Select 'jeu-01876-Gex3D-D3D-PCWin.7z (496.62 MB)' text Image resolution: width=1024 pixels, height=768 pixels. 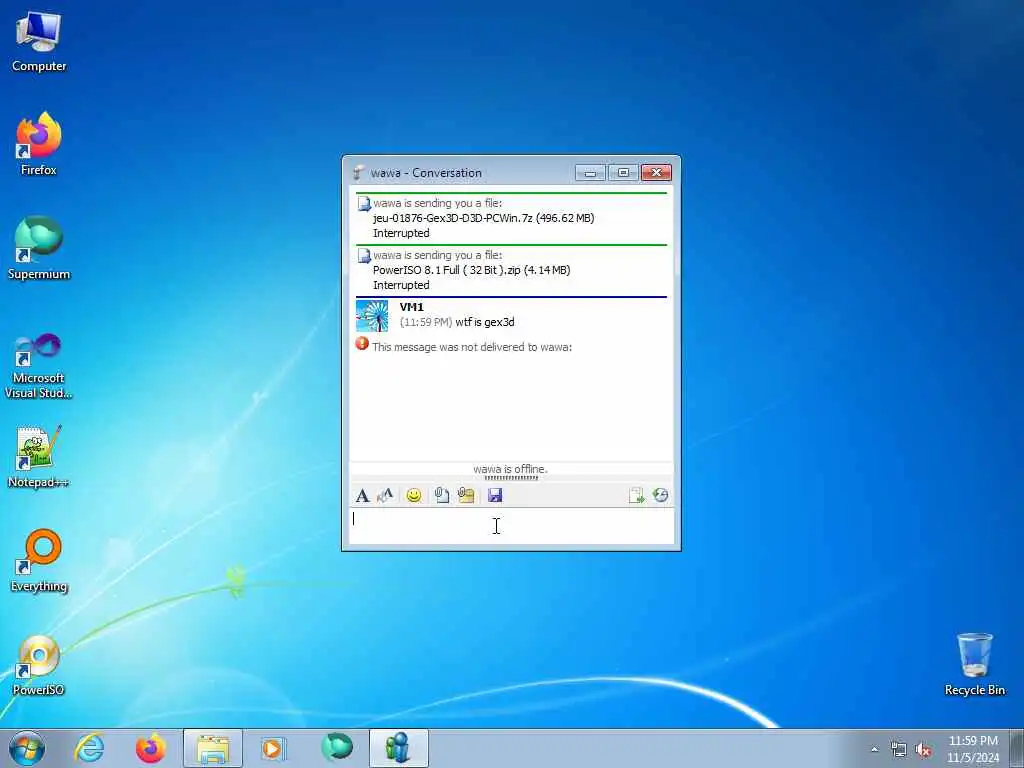483,218
